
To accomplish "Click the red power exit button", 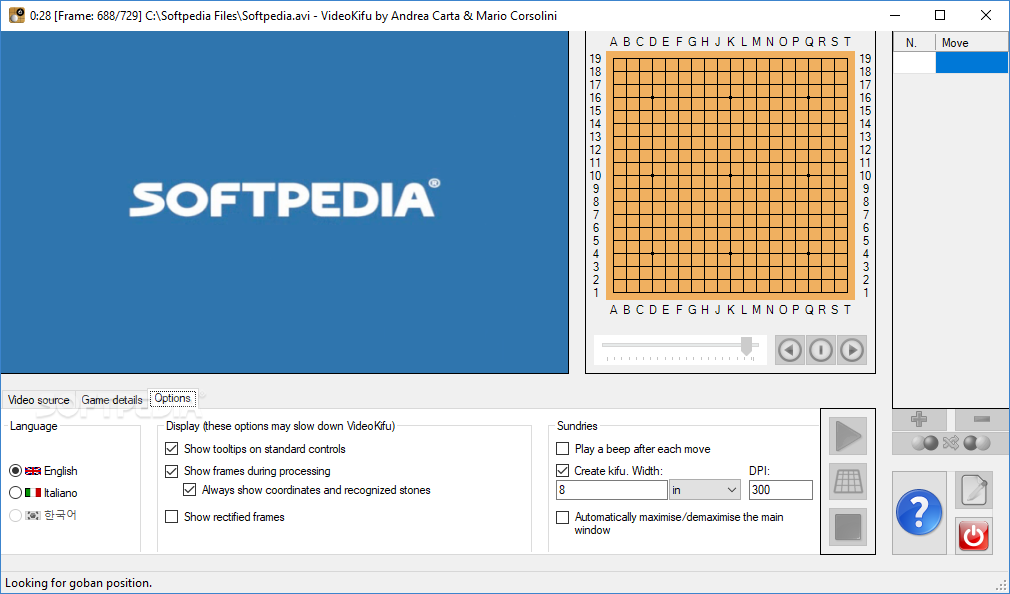I will (x=973, y=535).
